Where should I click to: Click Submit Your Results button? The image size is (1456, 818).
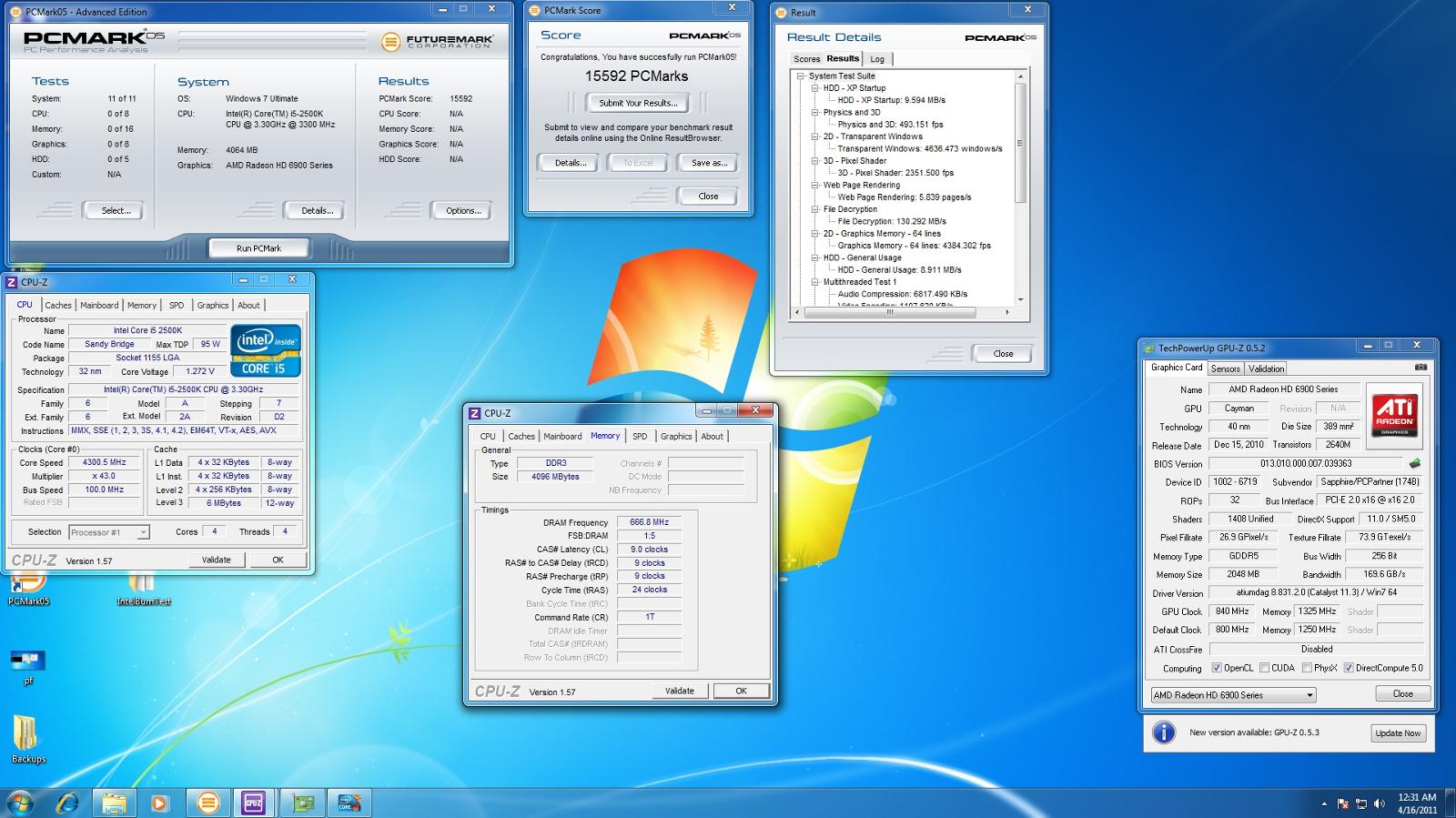638,103
